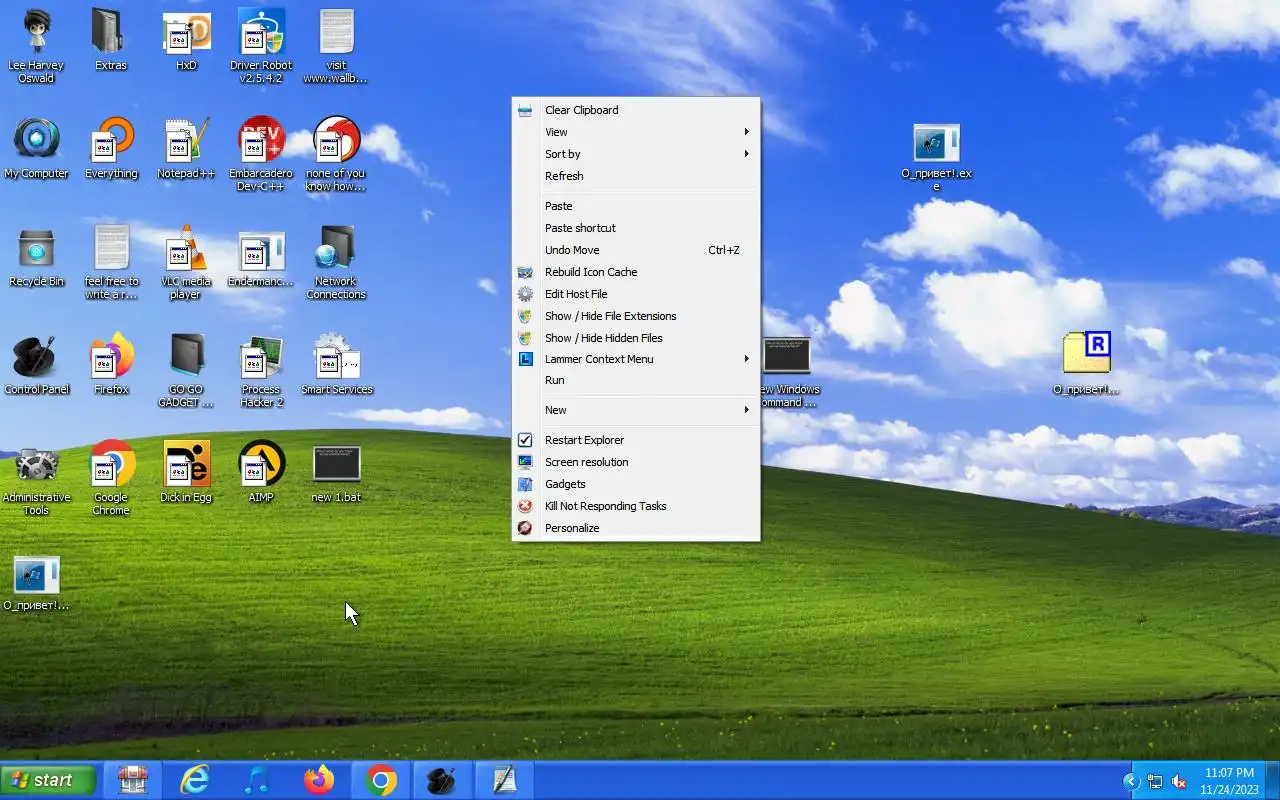Select the visit www.wallb... text file

click(x=336, y=45)
